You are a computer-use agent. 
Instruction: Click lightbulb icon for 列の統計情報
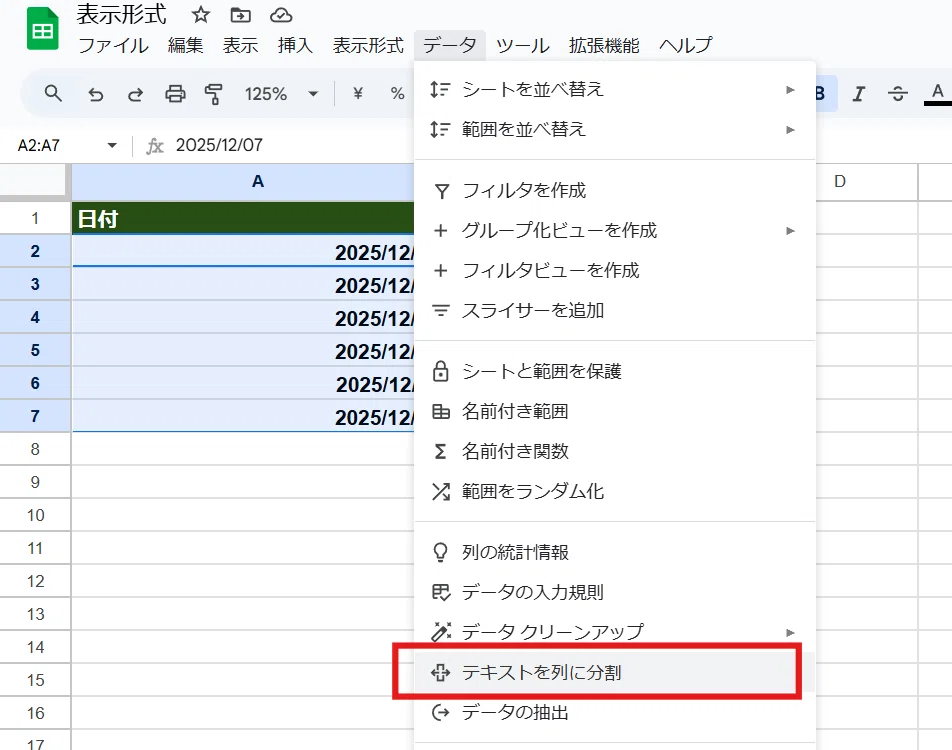click(x=440, y=552)
